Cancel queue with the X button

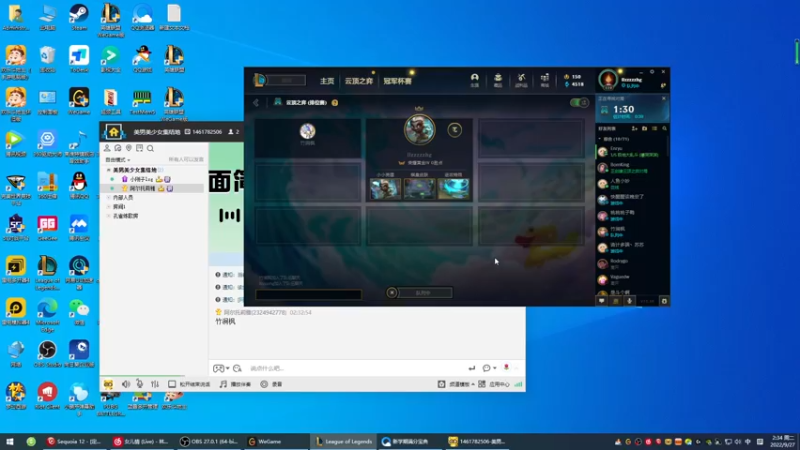[392, 293]
